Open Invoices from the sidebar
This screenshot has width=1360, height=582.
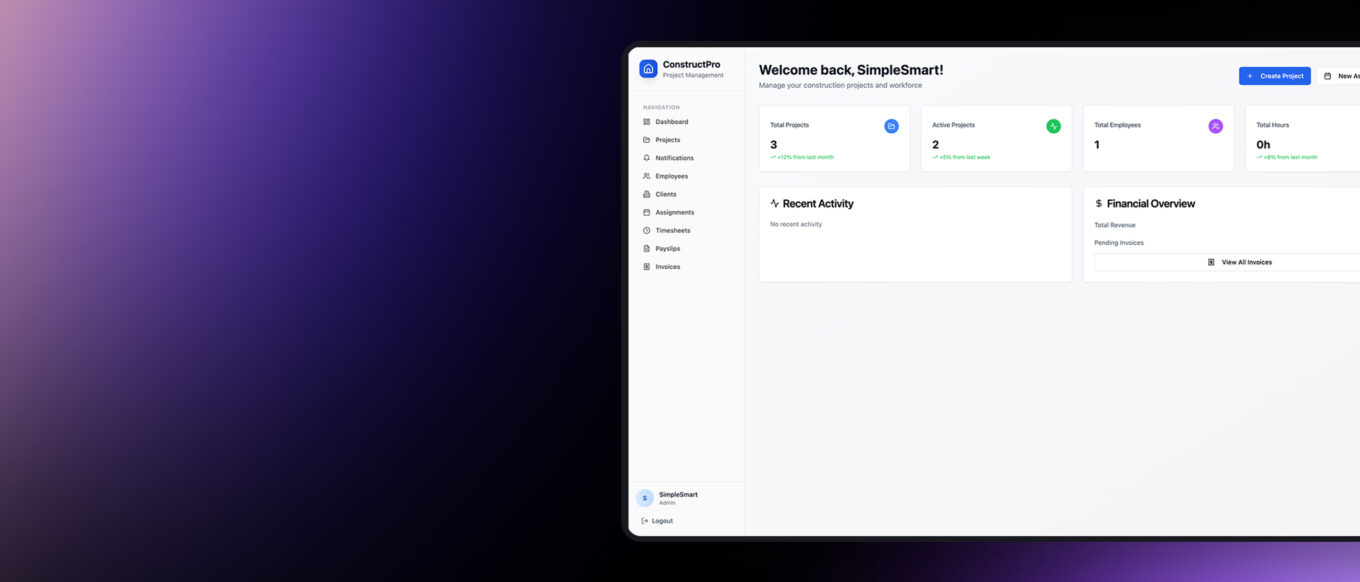pos(667,267)
